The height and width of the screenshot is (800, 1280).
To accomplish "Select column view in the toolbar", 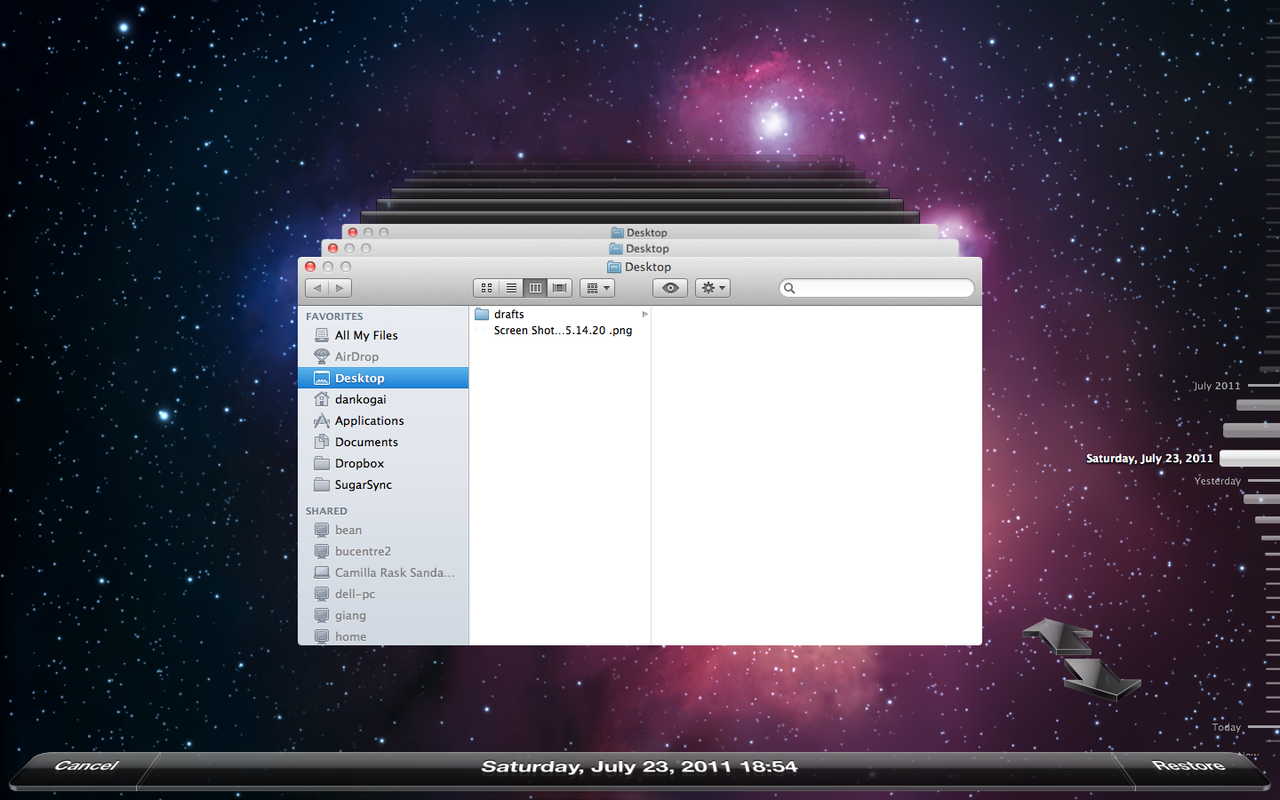I will [x=535, y=288].
